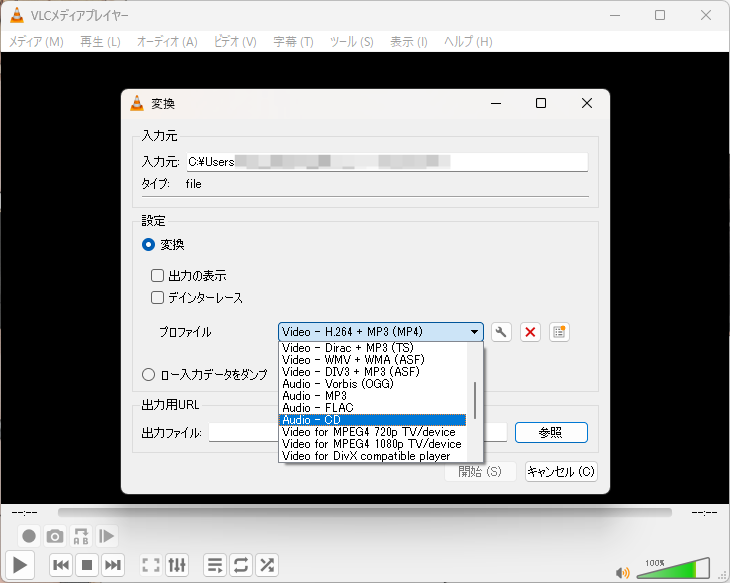Click キャンセル (C) button
Image resolution: width=730 pixels, height=583 pixels.
coord(561,472)
